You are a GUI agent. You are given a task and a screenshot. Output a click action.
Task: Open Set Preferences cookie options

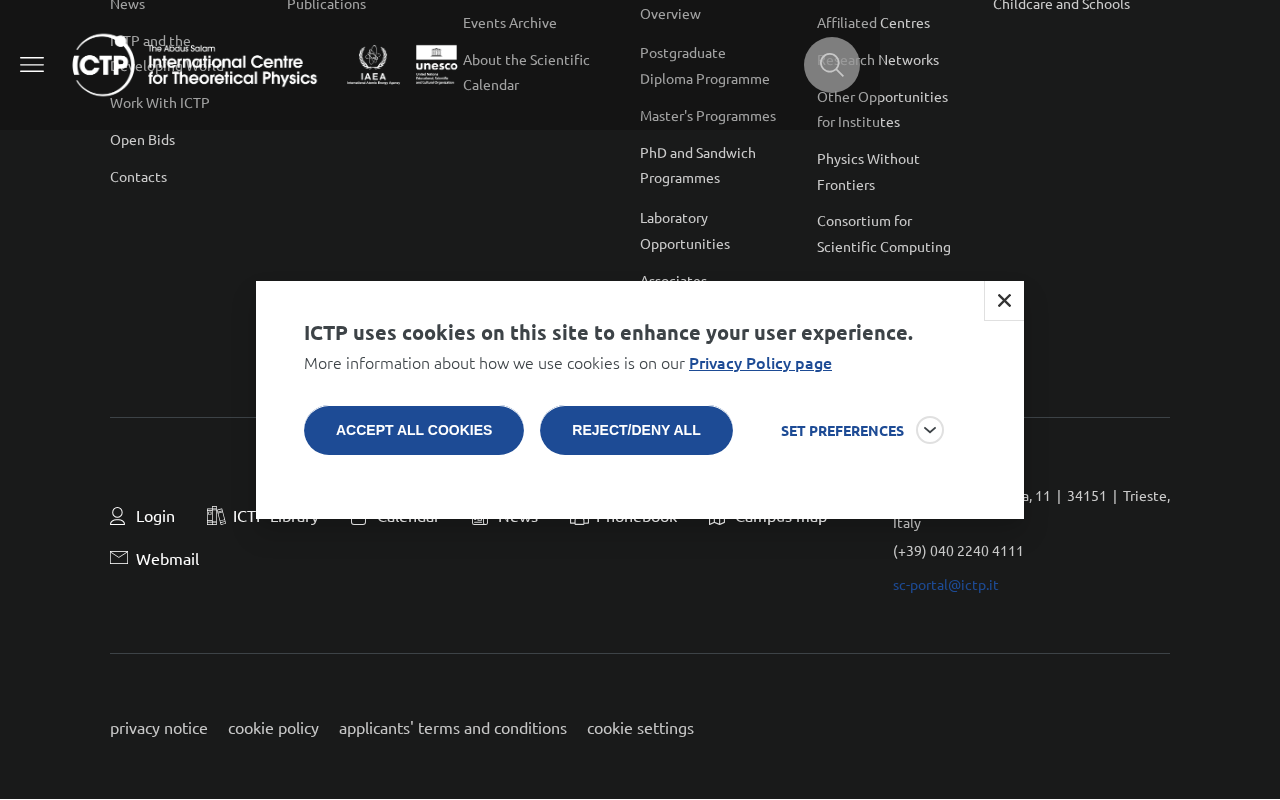pos(842,431)
